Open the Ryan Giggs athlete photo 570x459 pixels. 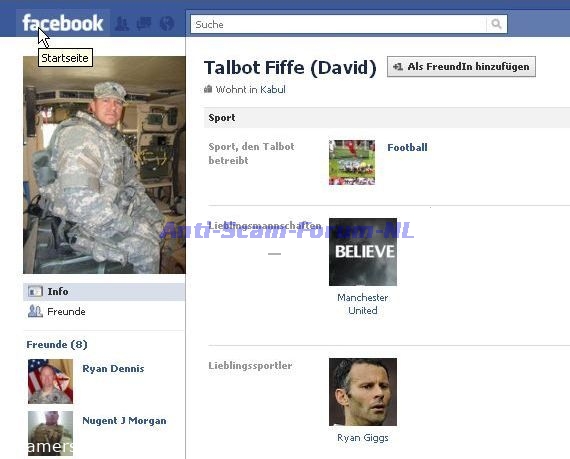pos(363,392)
